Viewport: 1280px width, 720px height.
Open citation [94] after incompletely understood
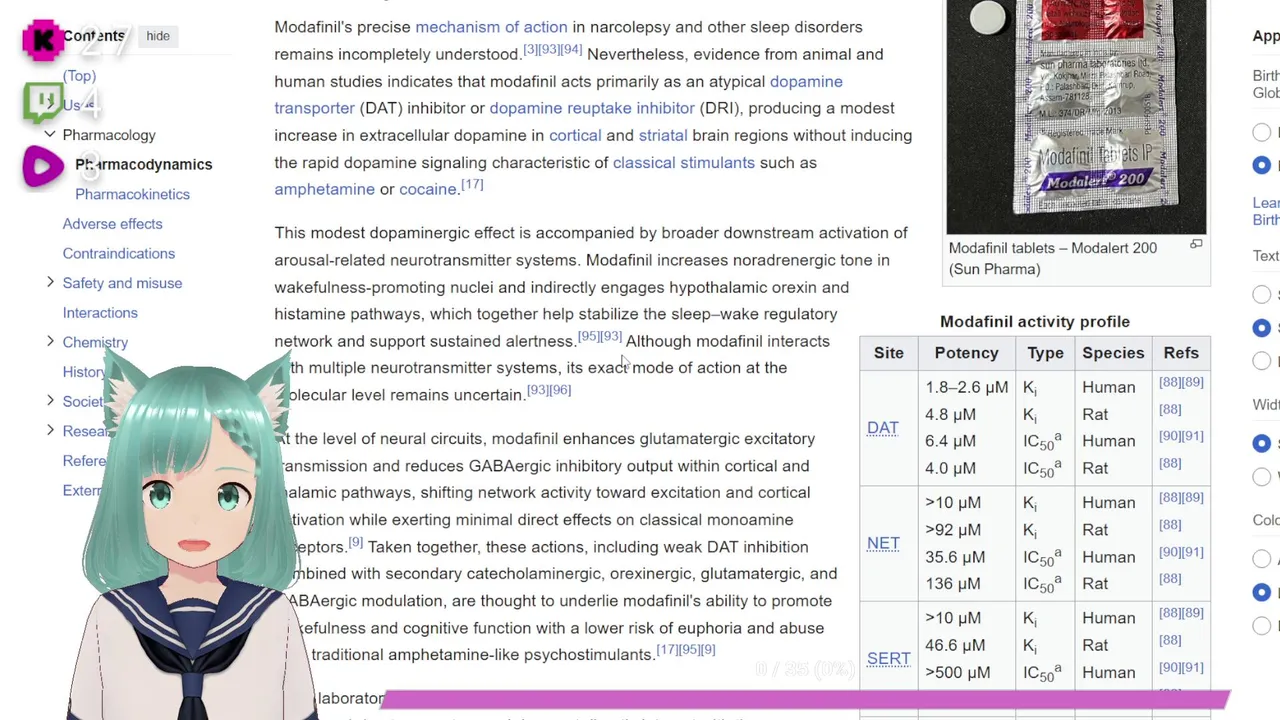[x=571, y=49]
